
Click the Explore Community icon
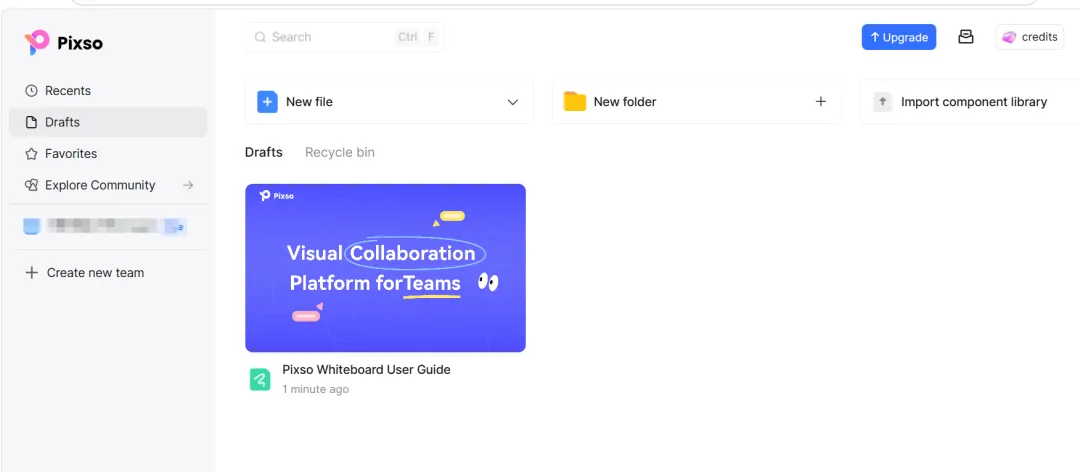click(31, 185)
